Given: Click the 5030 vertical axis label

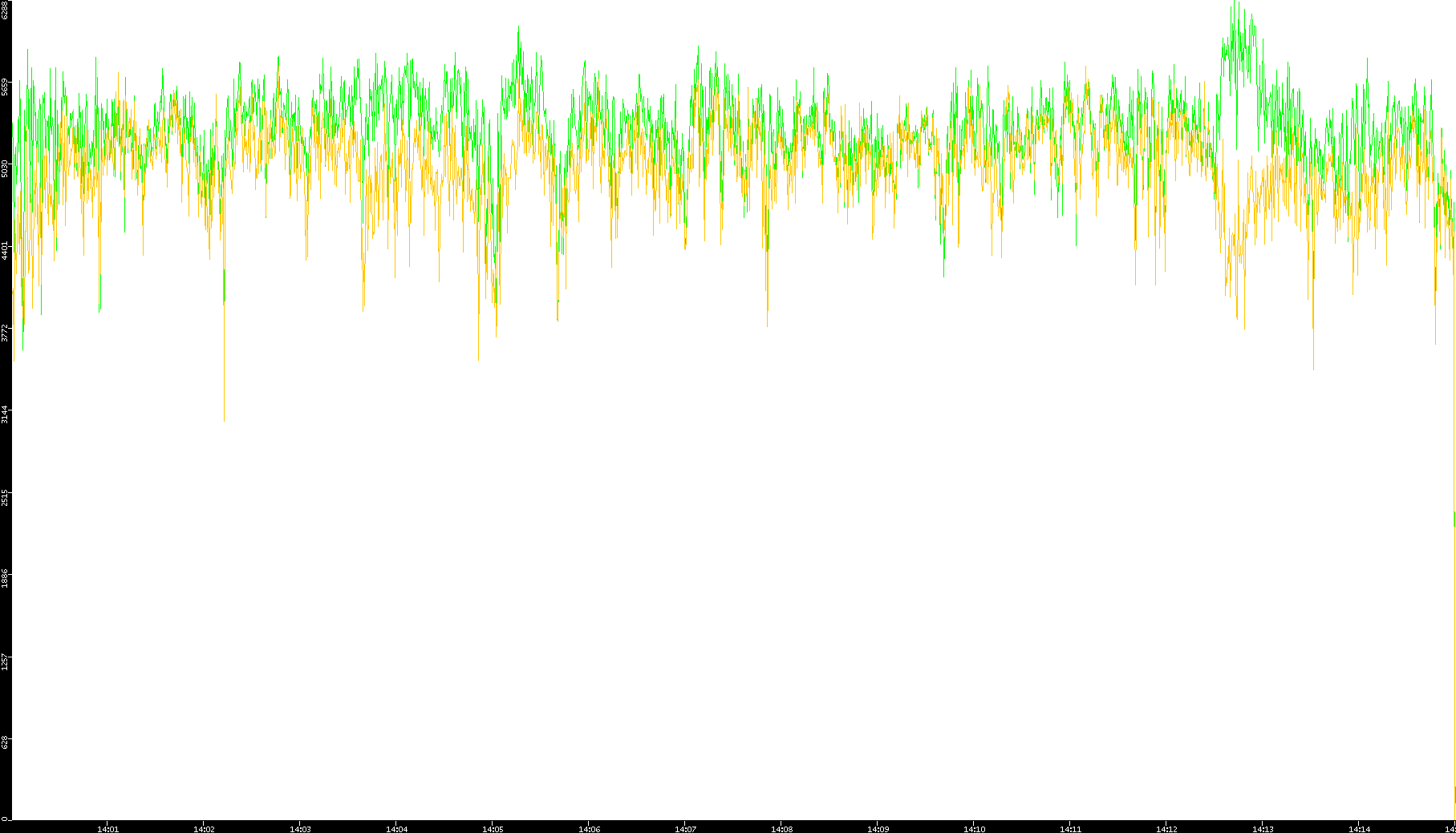Looking at the screenshot, I should point(5,168).
